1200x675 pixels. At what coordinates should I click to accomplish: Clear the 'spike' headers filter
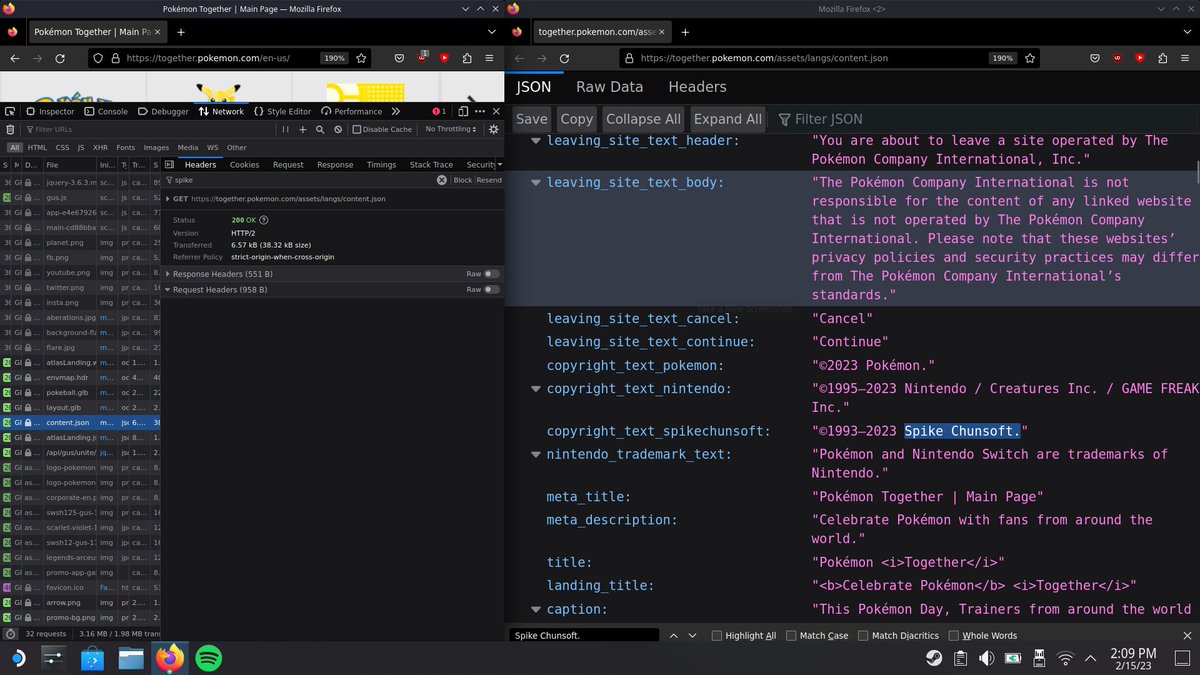pos(441,180)
